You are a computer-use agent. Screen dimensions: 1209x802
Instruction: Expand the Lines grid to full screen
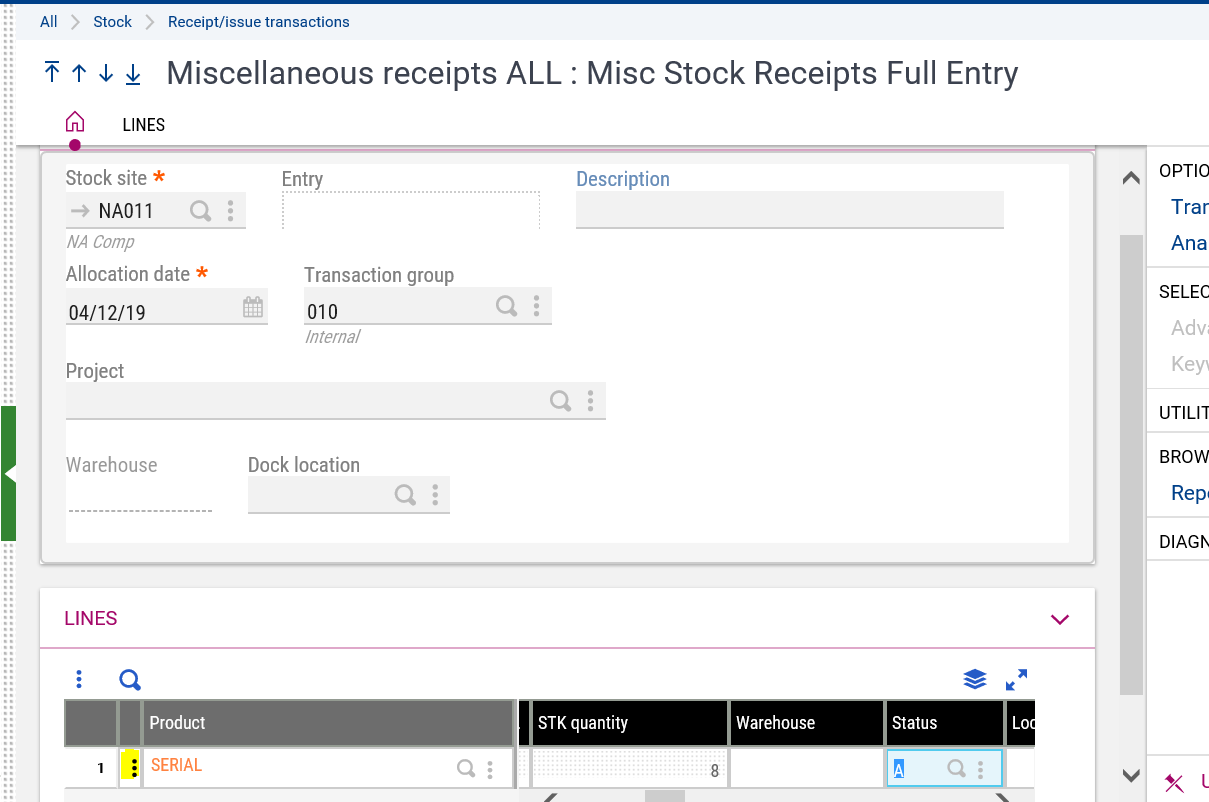tap(1016, 679)
